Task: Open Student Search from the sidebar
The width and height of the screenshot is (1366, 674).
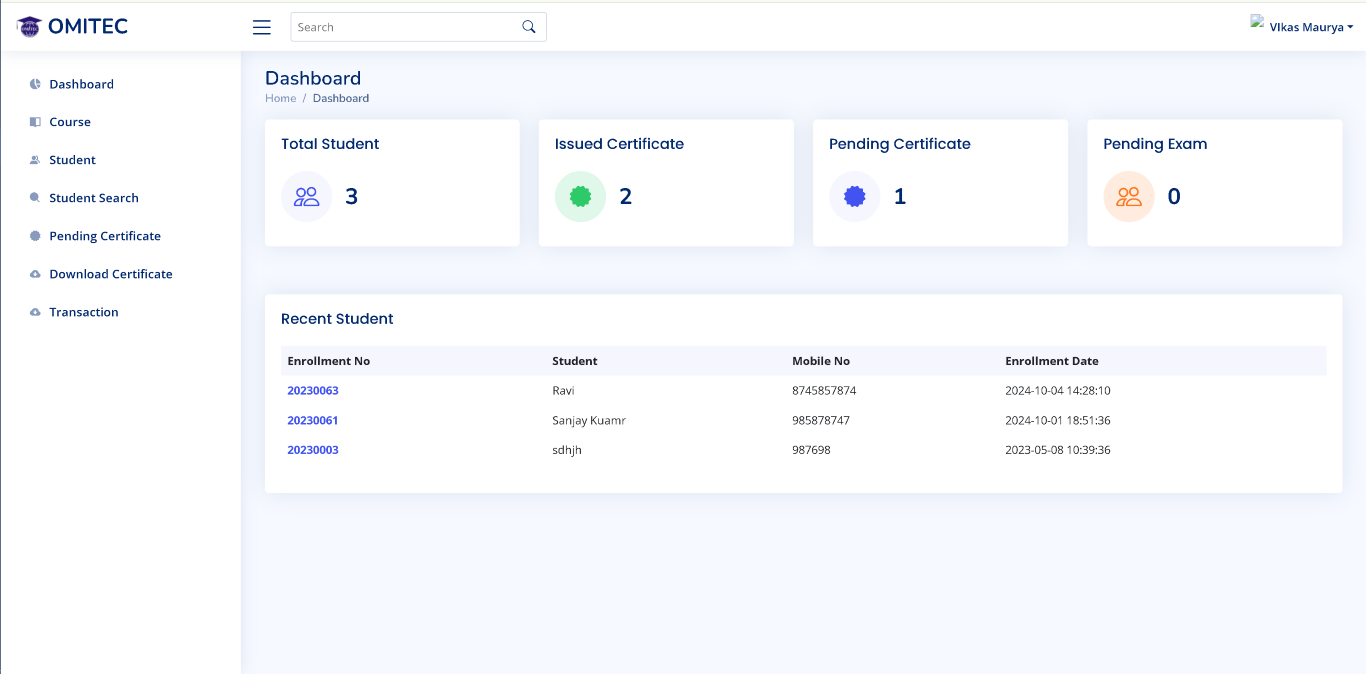Action: click(x=94, y=198)
